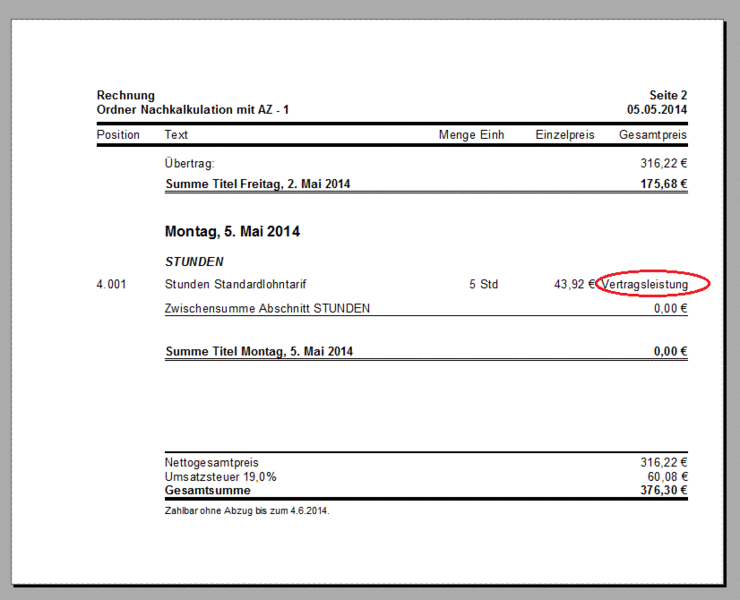
Task: Click 'Summe Titel Montag, 5. Mai 2014'
Action: point(259,352)
